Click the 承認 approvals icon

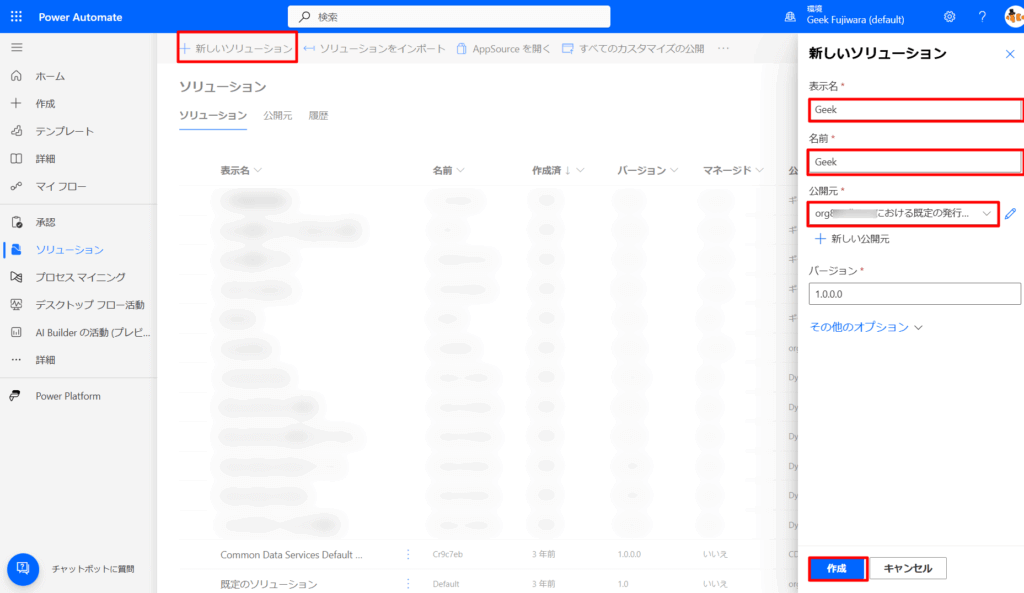coord(16,222)
